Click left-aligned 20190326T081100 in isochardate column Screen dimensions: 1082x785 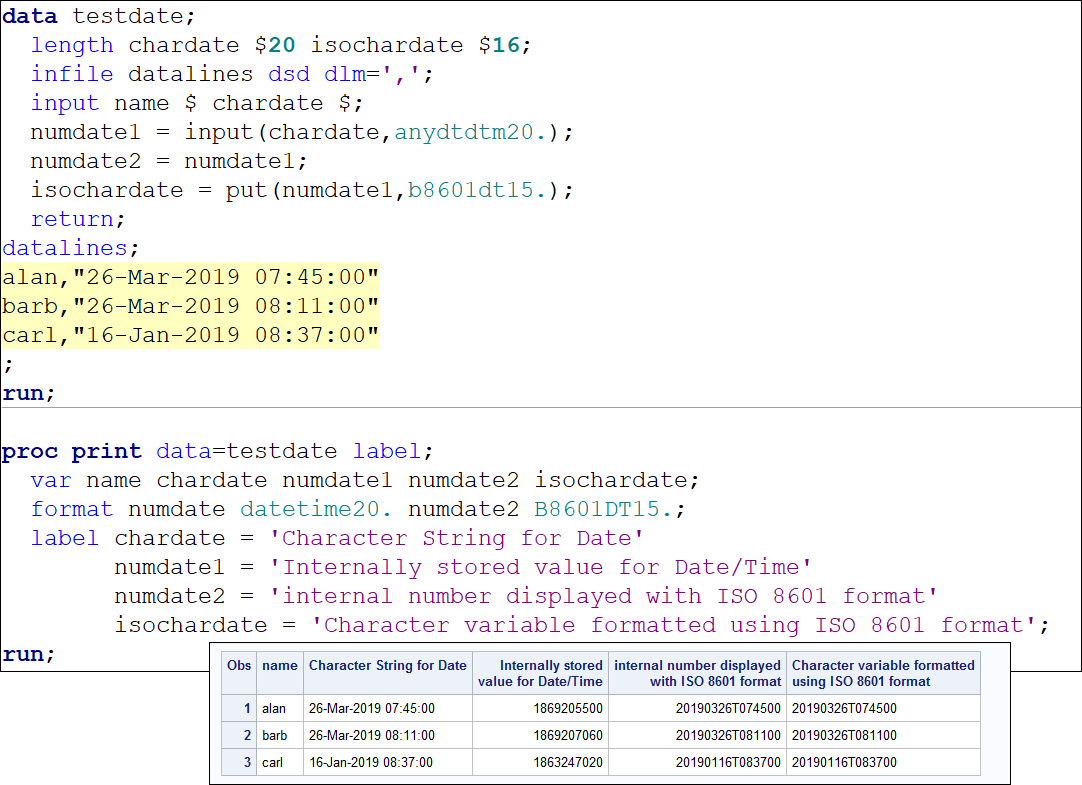845,735
